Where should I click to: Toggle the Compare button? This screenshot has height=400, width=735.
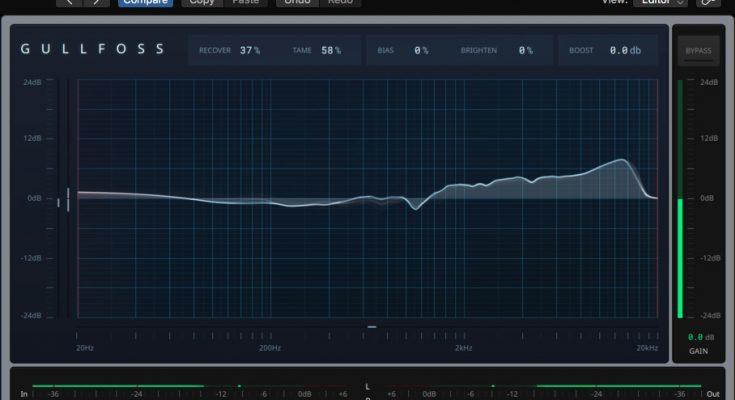coord(145,3)
